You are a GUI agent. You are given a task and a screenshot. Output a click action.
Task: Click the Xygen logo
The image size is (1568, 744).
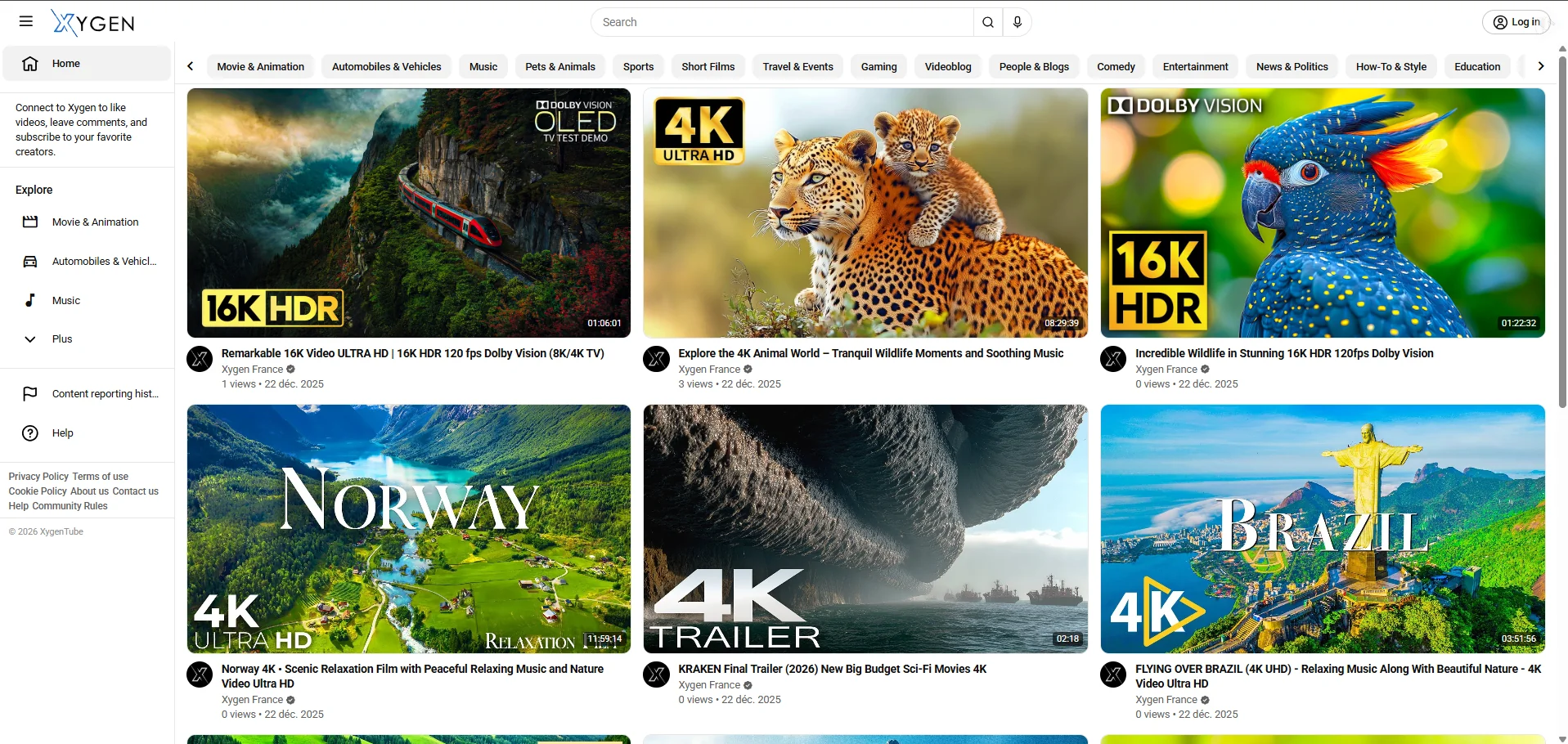click(93, 23)
